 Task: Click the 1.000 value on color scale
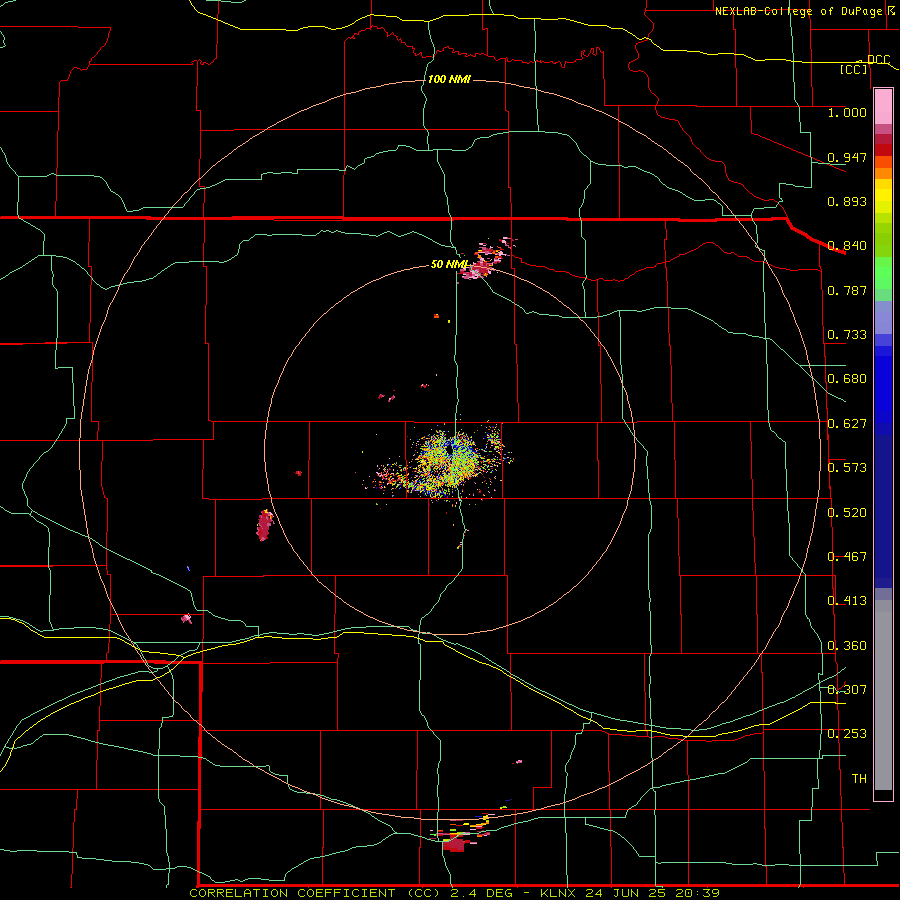[847, 112]
